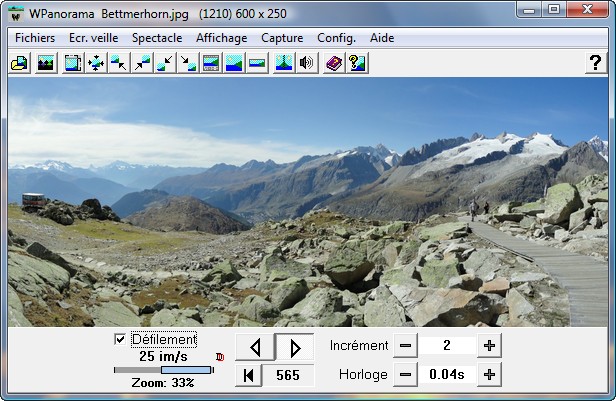Minimize the WPanorama window
This screenshot has width=616, height=401.
529,10
